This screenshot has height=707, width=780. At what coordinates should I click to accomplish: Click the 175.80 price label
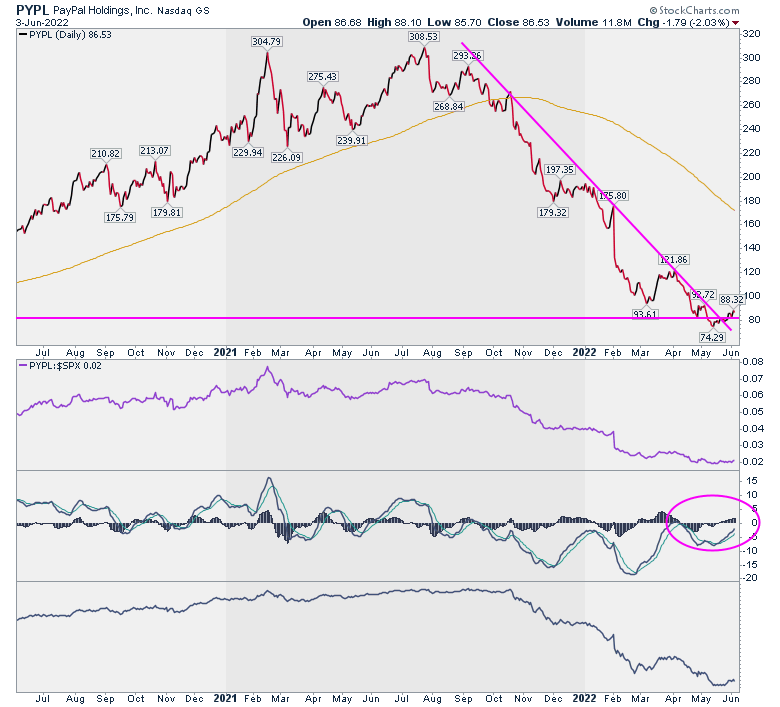[613, 196]
